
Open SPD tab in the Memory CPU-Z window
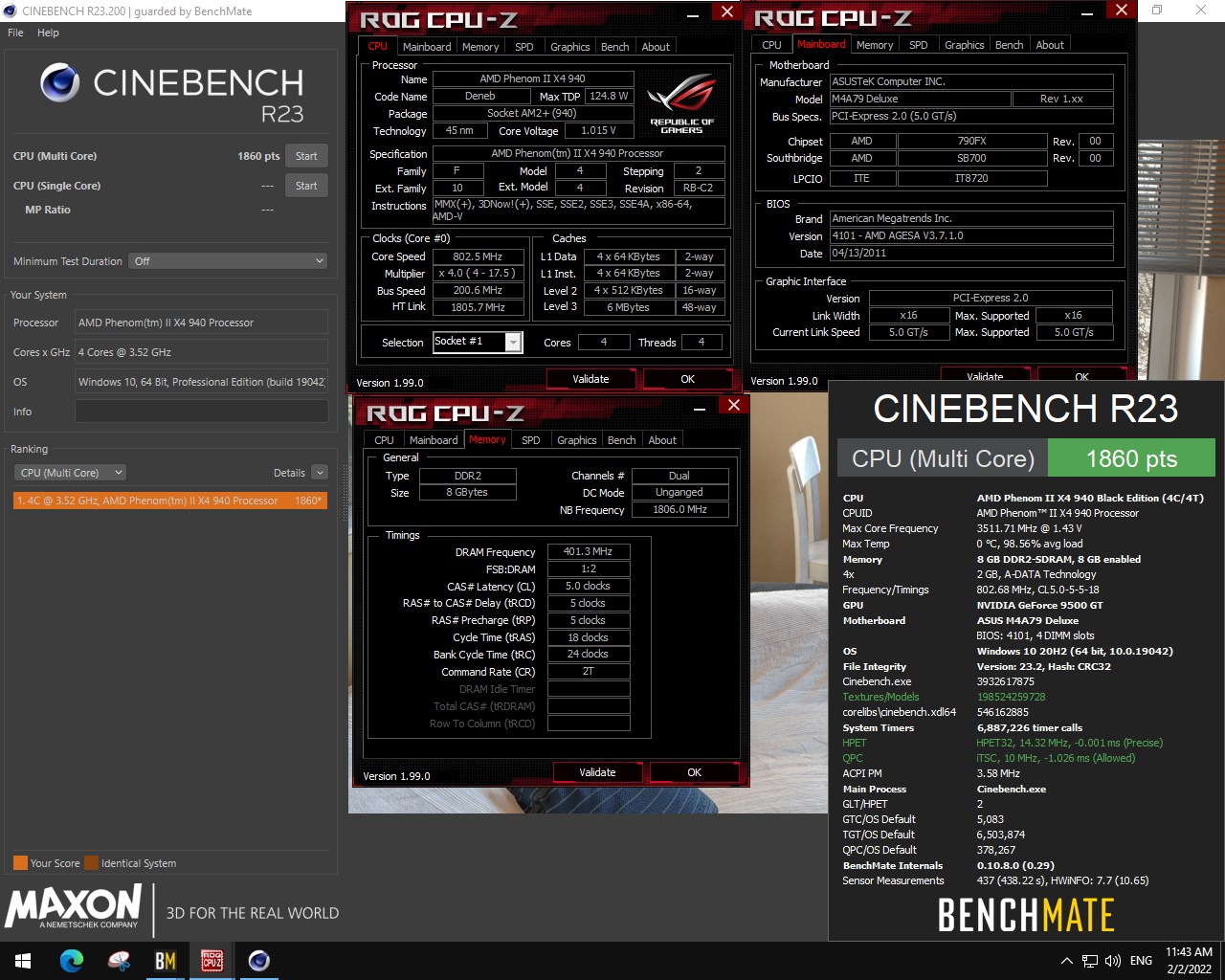click(x=531, y=440)
